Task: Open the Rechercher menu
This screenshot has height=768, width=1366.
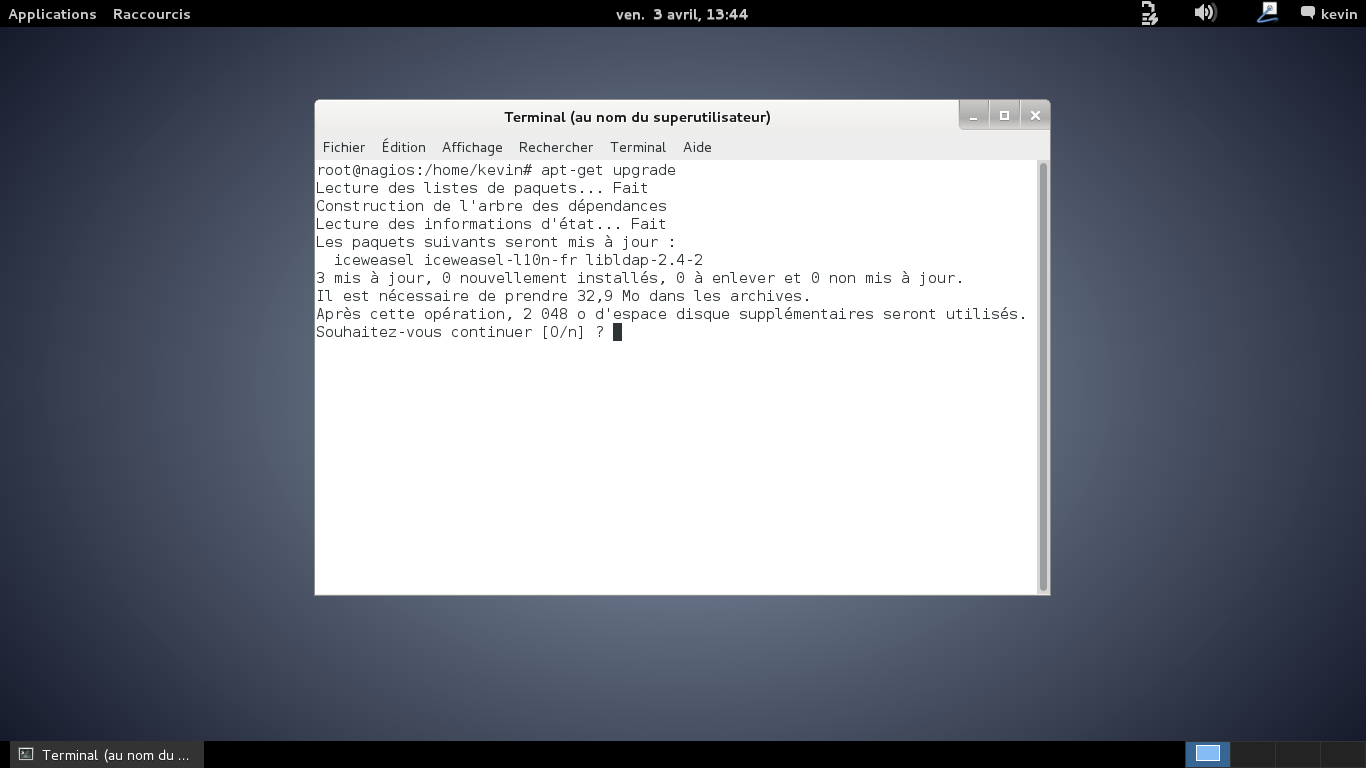Action: 556,147
